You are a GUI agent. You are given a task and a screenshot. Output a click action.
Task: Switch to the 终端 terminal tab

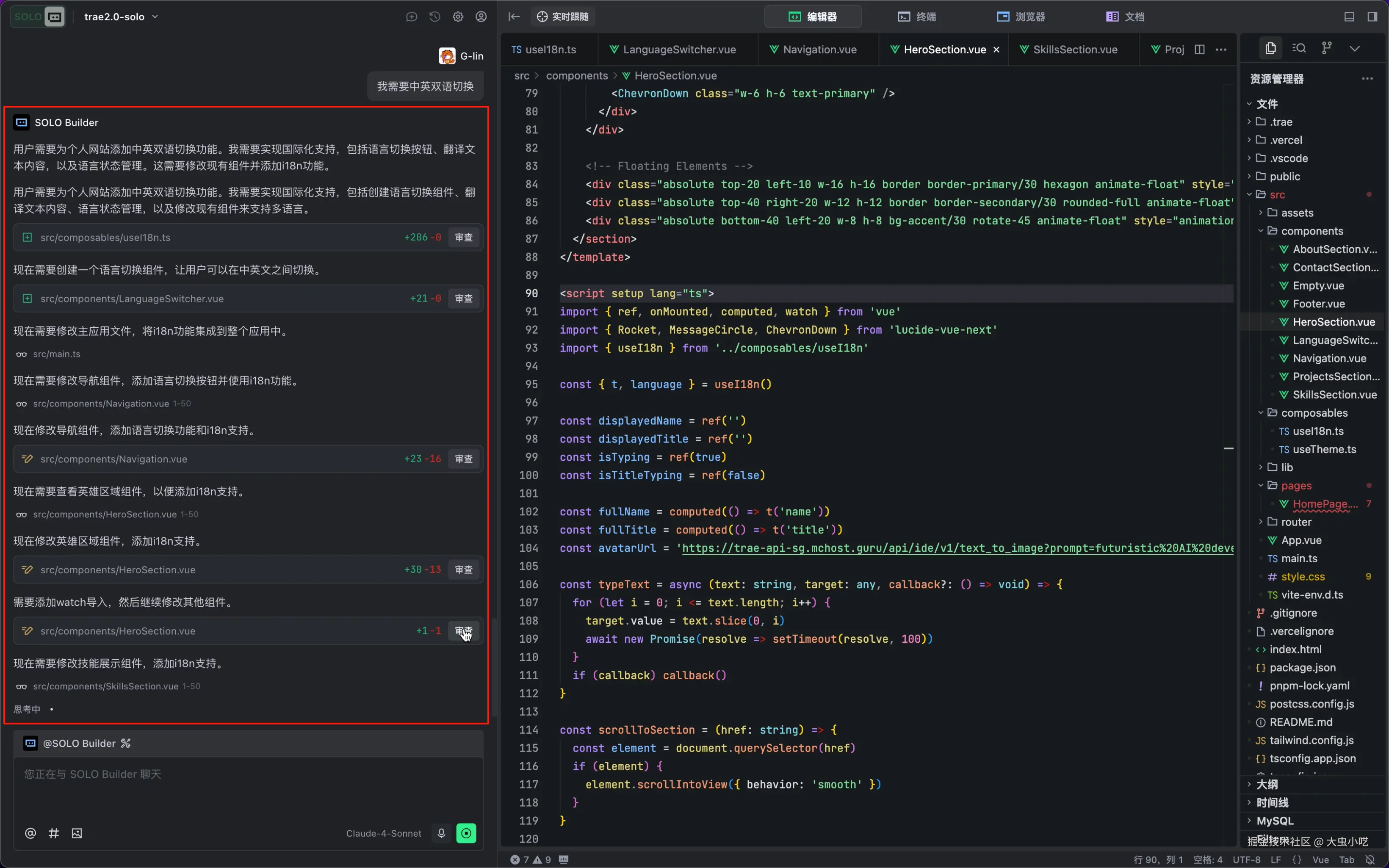pos(917,17)
